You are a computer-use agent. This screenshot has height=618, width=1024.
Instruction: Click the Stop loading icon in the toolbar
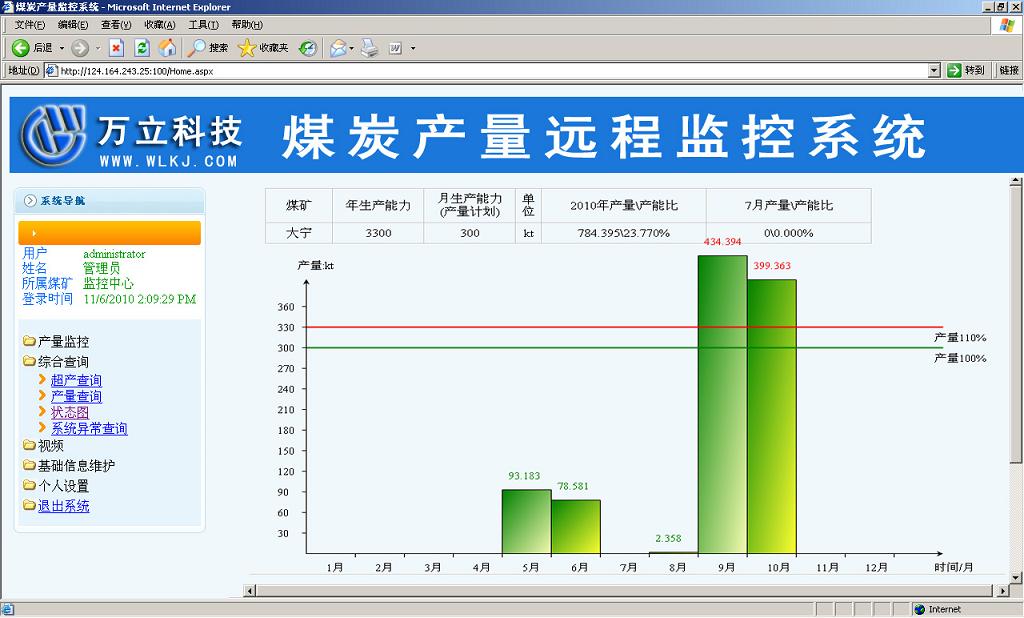[116, 47]
